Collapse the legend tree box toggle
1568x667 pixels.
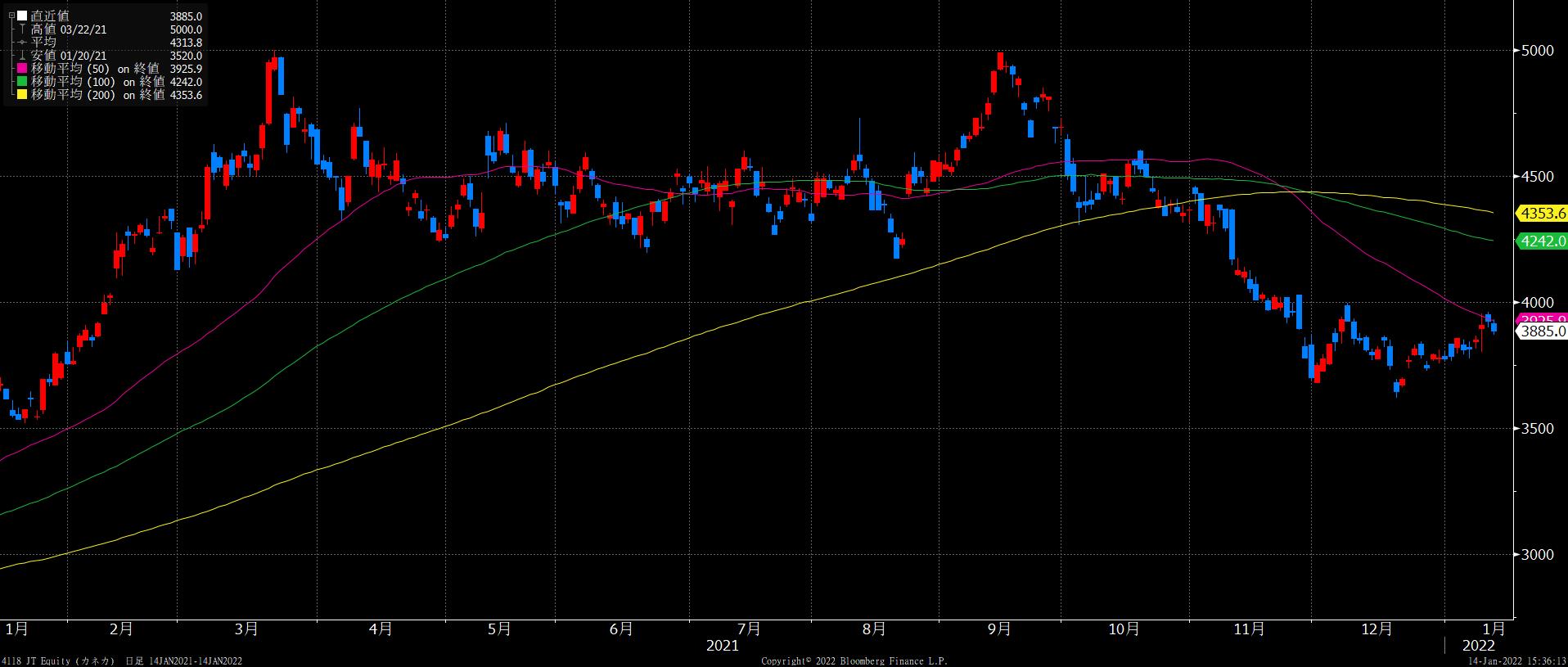tap(11, 16)
